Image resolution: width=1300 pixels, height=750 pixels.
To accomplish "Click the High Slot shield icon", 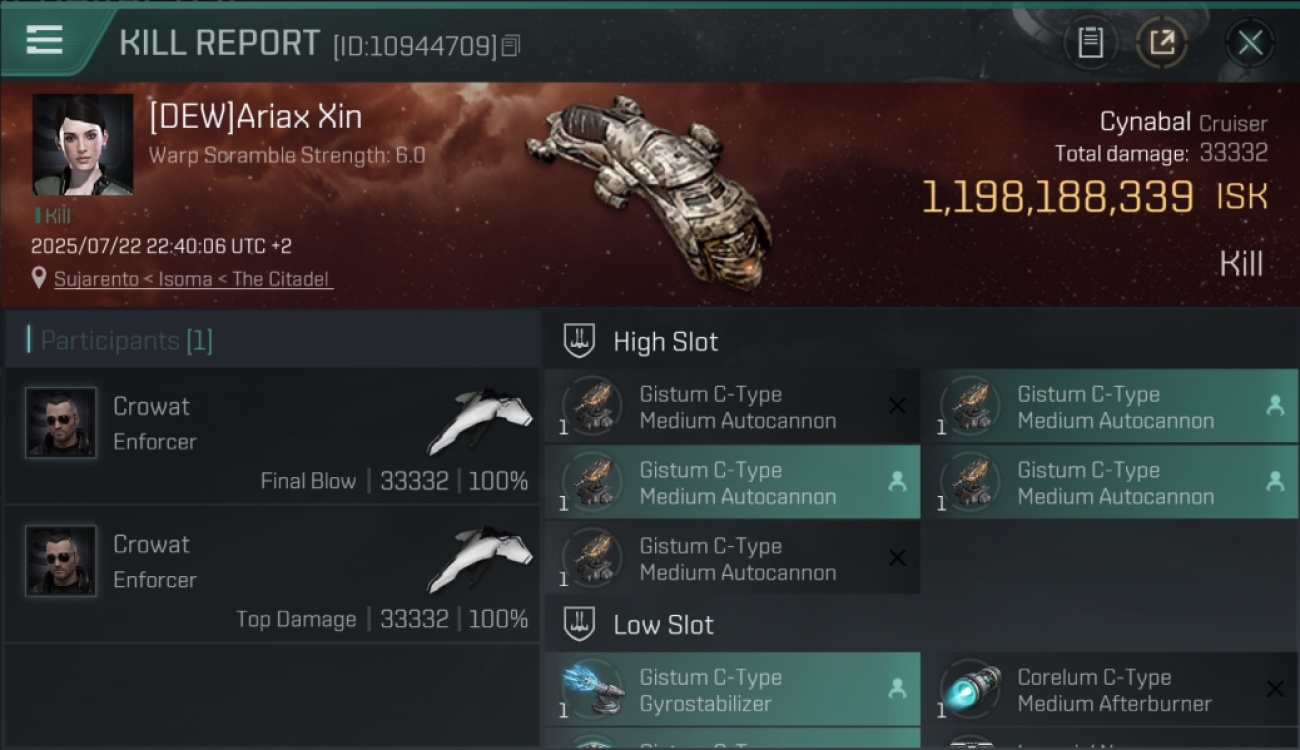I will (580, 341).
